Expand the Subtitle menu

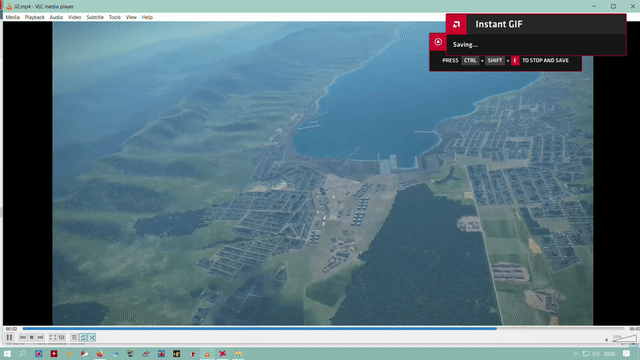click(x=95, y=17)
